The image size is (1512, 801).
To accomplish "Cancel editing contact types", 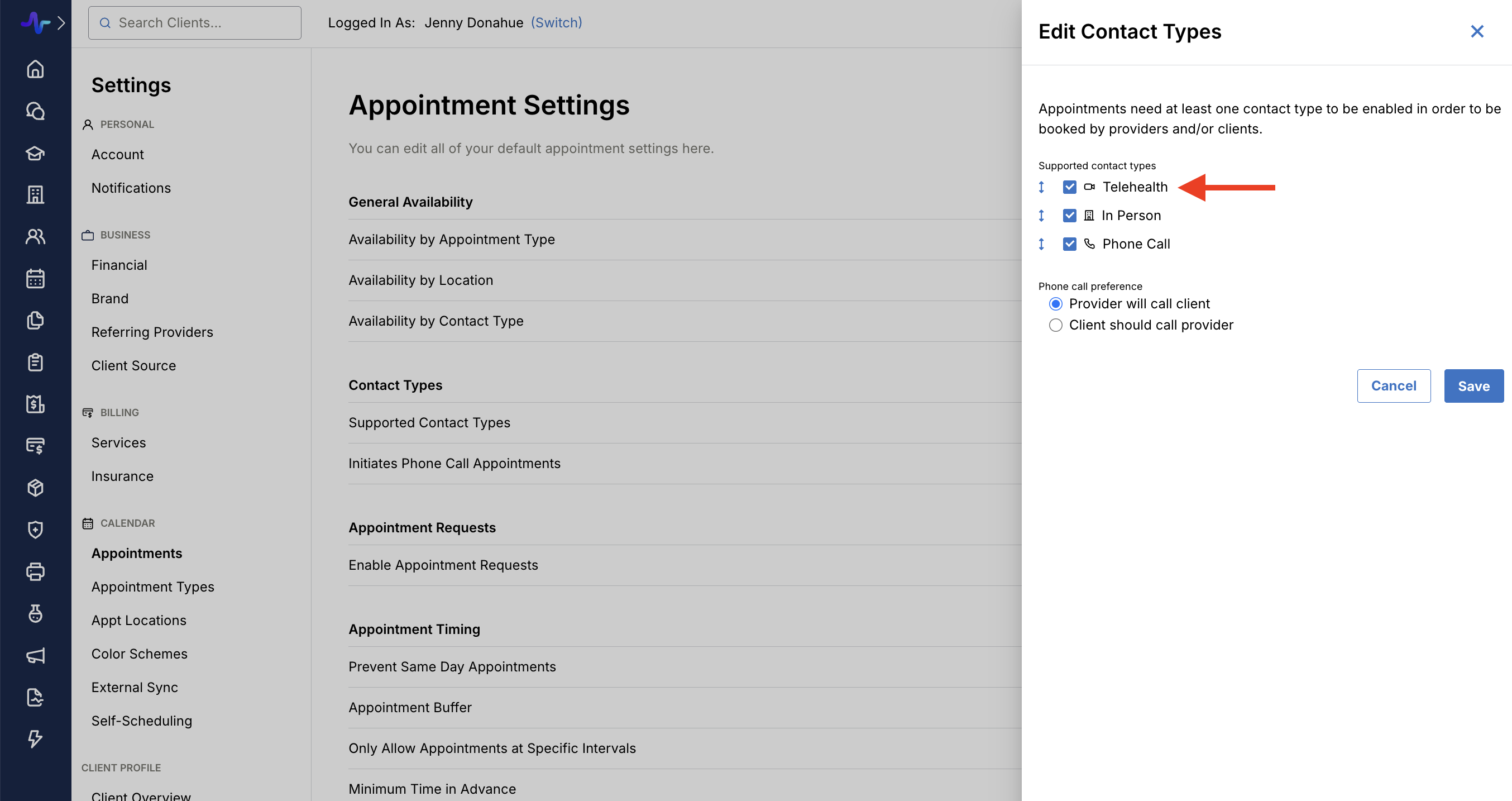I will [x=1393, y=386].
